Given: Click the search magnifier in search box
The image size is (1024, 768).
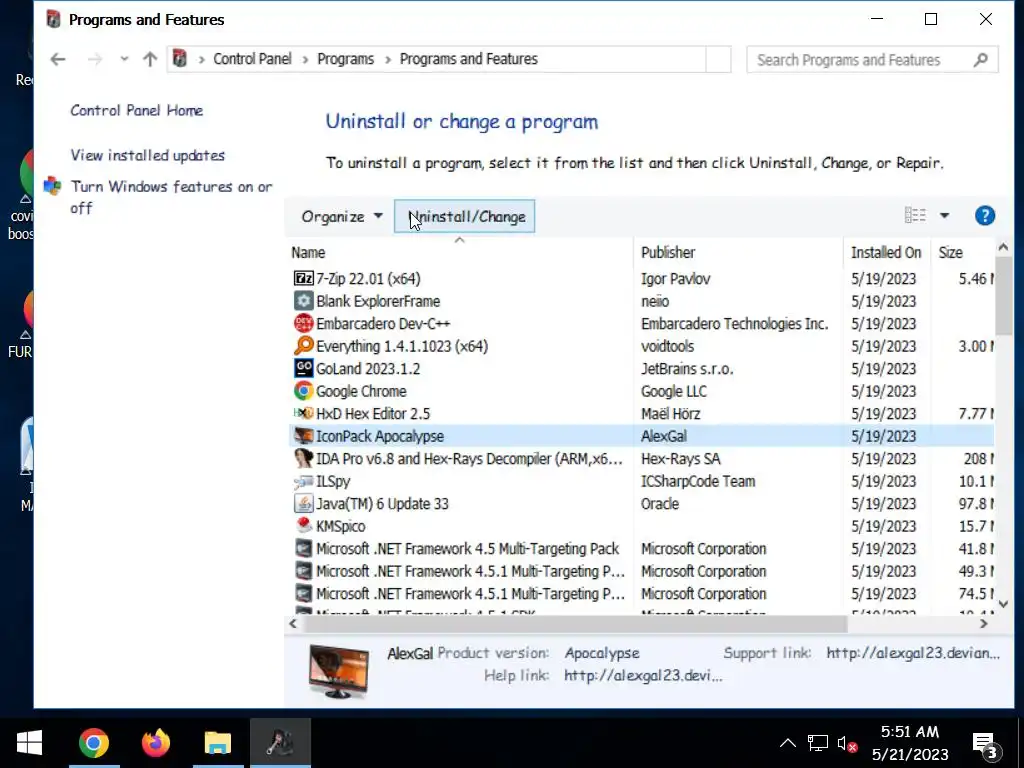Looking at the screenshot, I should [980, 60].
